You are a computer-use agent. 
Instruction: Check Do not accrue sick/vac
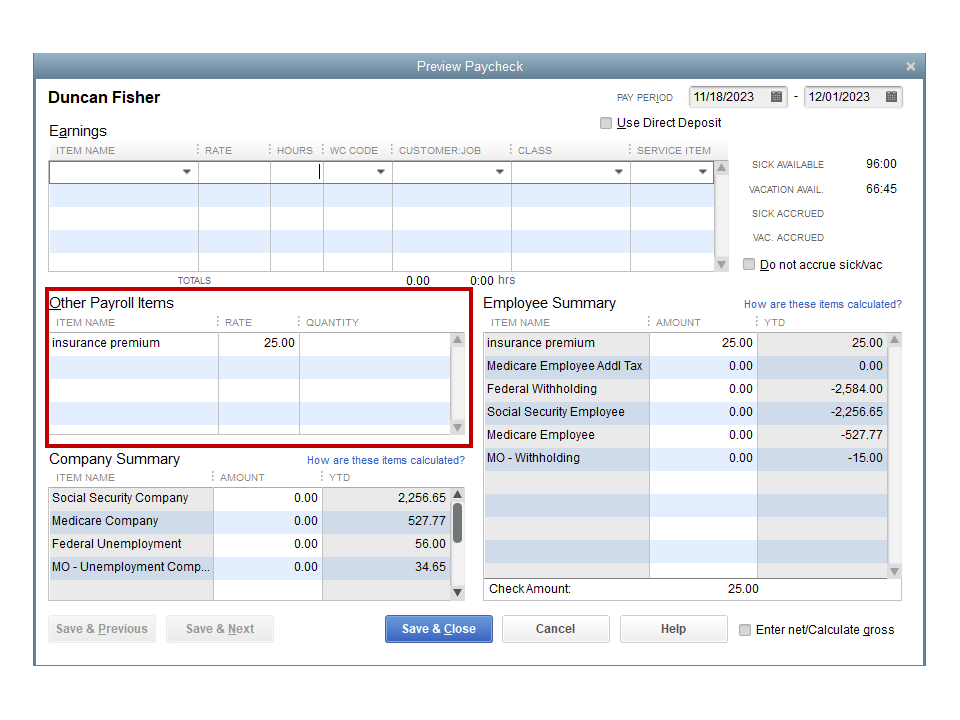click(749, 264)
